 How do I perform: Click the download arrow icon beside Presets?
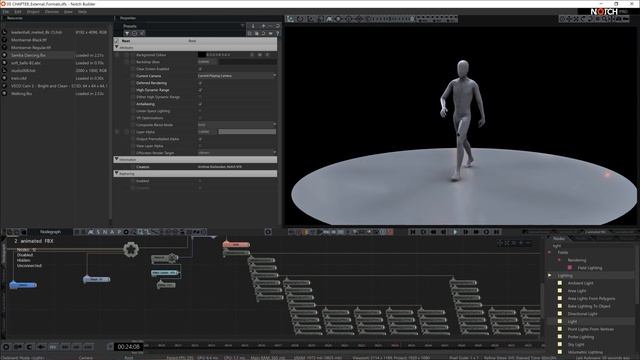[x=253, y=26]
